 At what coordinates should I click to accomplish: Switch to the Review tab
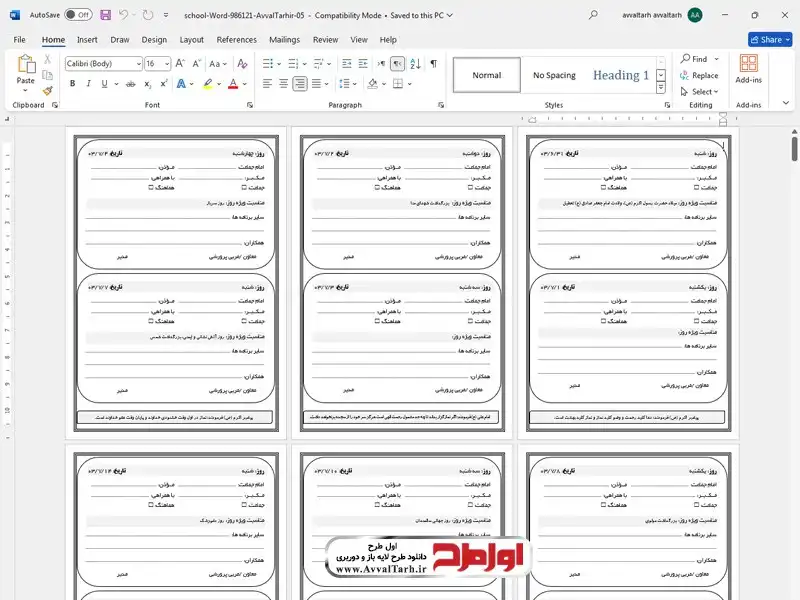pyautogui.click(x=325, y=40)
